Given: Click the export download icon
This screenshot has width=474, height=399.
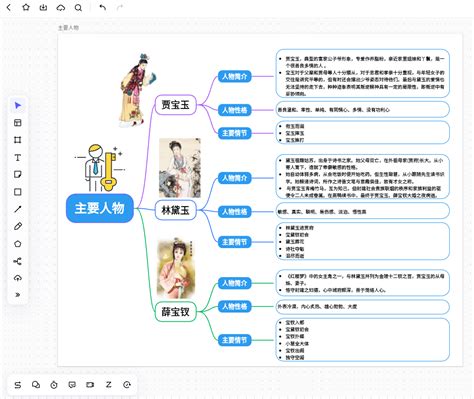Looking at the screenshot, I should point(43,7).
